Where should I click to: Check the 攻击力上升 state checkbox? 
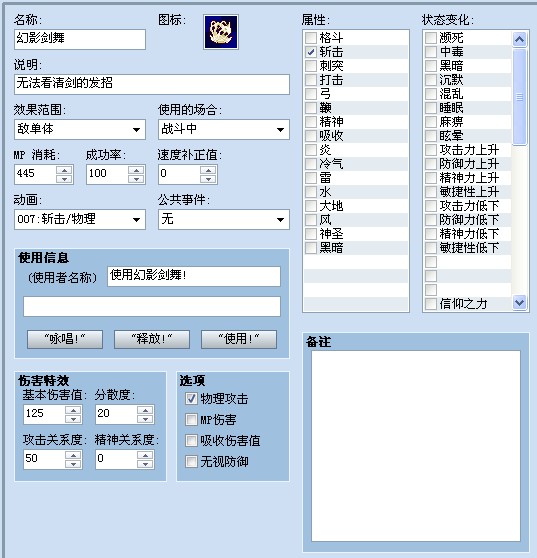point(431,150)
